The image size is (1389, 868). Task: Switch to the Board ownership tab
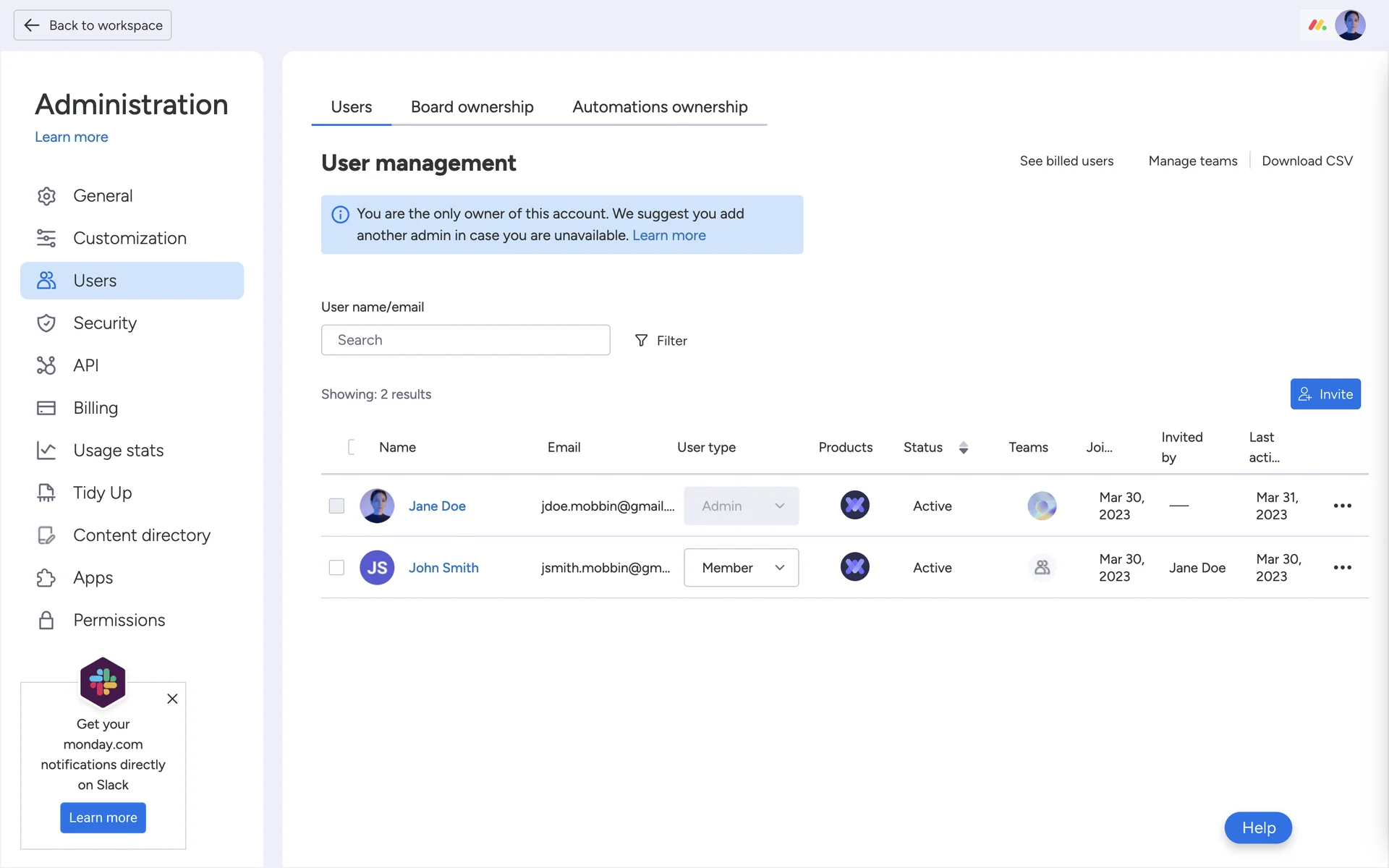[472, 107]
